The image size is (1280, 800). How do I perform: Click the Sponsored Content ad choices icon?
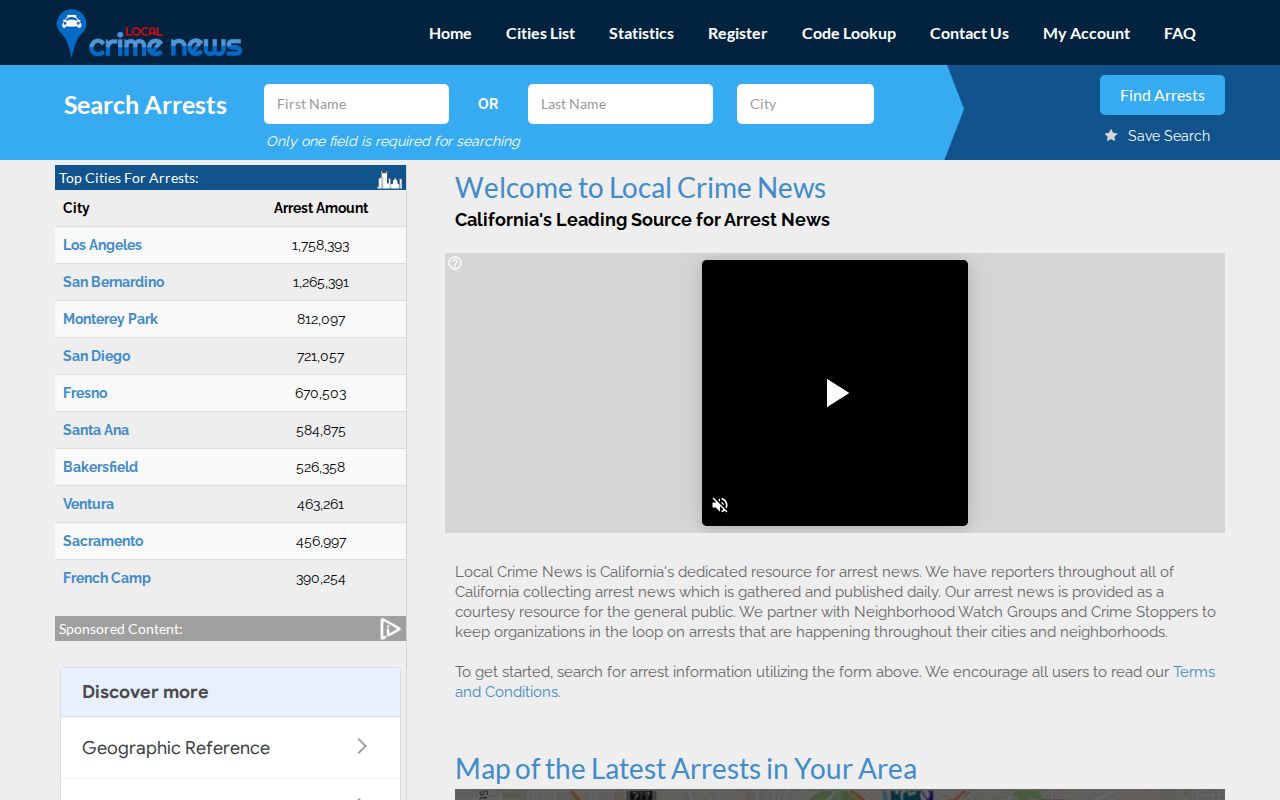[x=390, y=629]
